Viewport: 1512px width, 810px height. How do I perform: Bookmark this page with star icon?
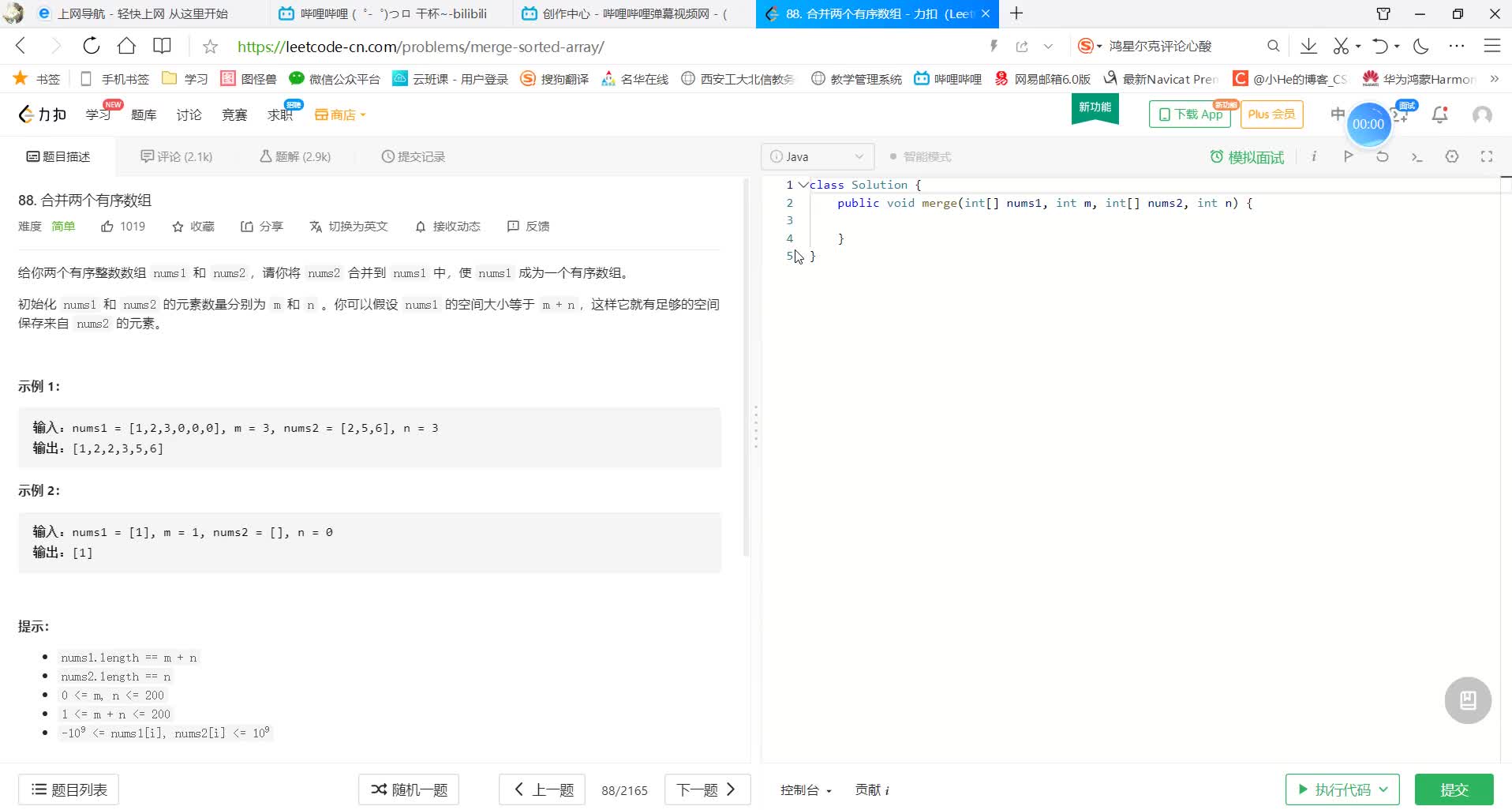pyautogui.click(x=210, y=47)
